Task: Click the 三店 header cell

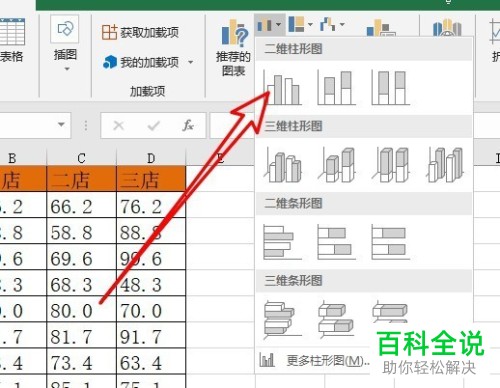Action: click(x=151, y=179)
